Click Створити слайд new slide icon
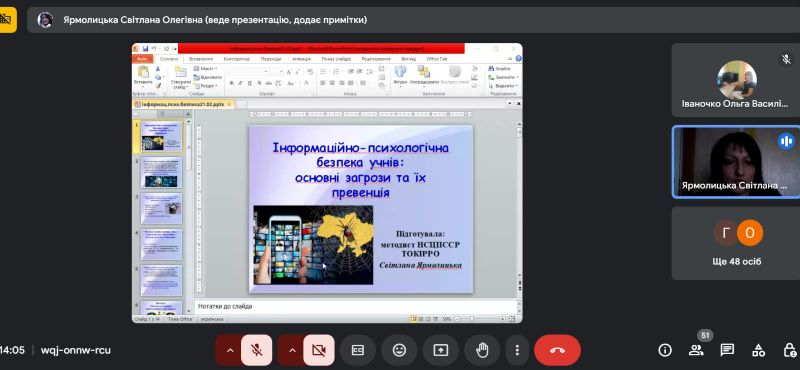The height and width of the screenshot is (370, 800). 181,71
